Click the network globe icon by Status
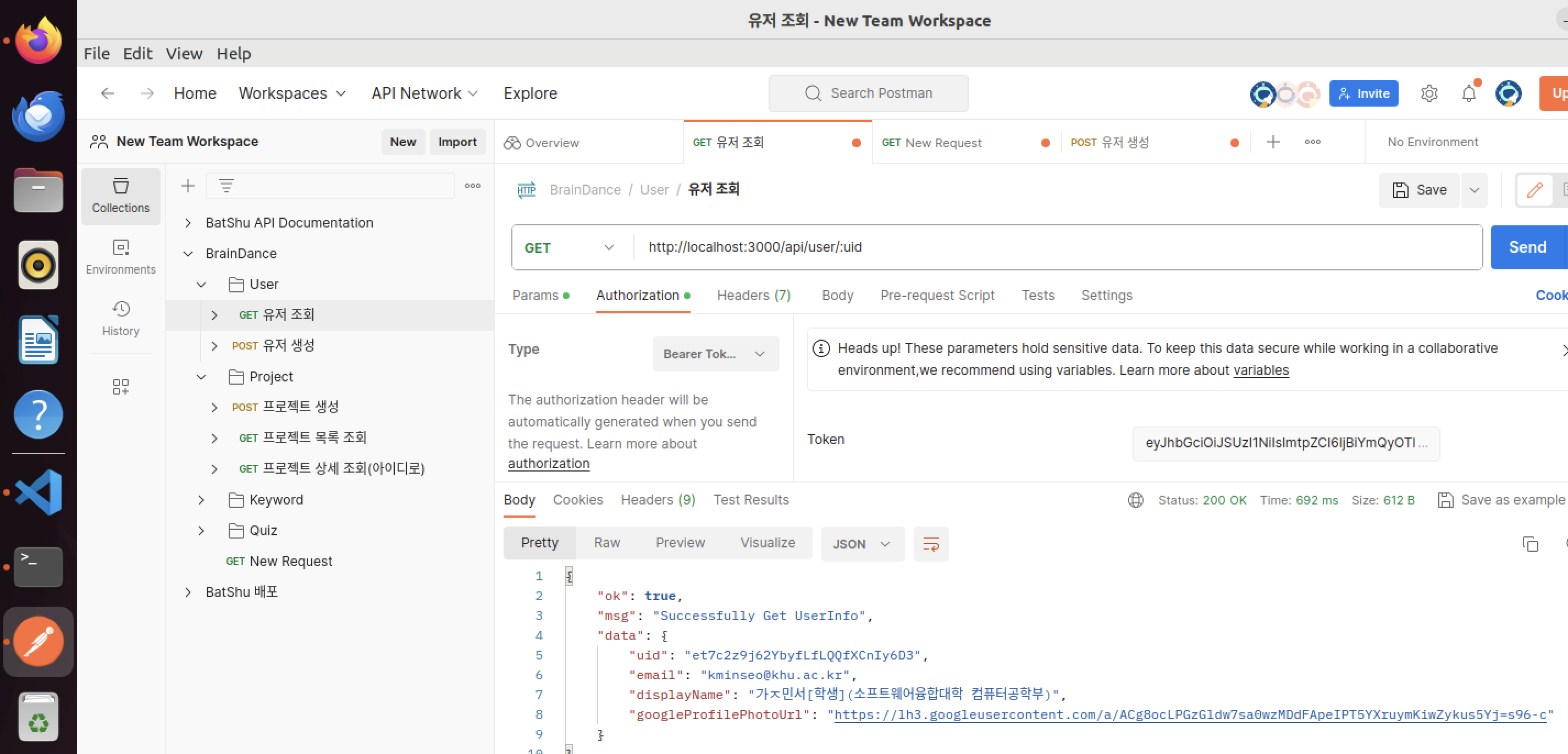Viewport: 1568px width, 754px height. tap(1135, 500)
